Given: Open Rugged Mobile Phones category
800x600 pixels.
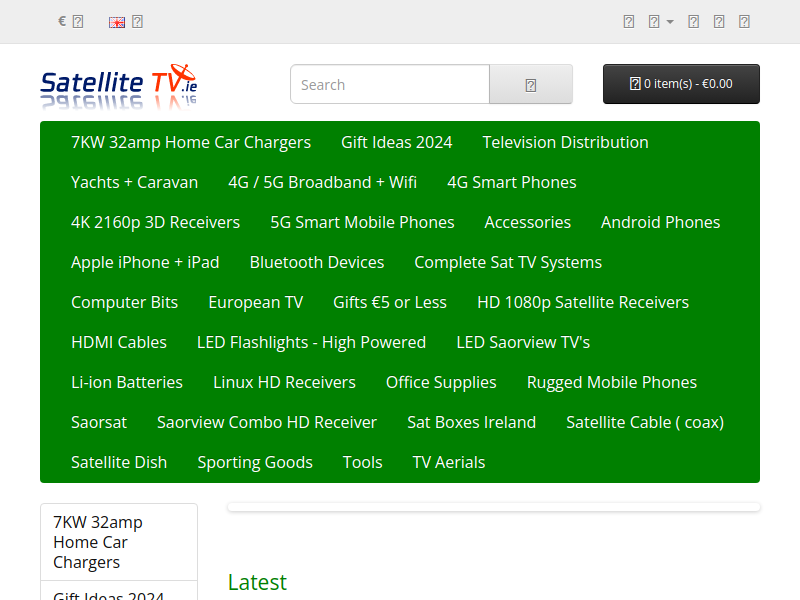Looking at the screenshot, I should coord(612,382).
